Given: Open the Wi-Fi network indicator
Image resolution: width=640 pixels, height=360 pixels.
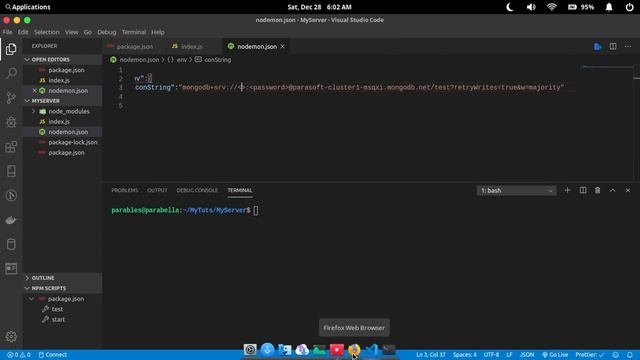Looking at the screenshot, I should tap(551, 7).
